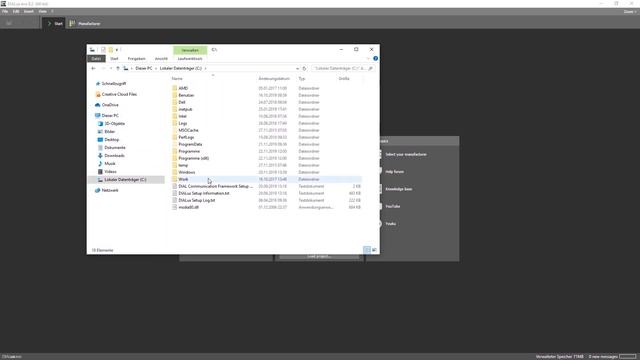
Task: Go back in Explorer navigation
Action: click(x=93, y=69)
